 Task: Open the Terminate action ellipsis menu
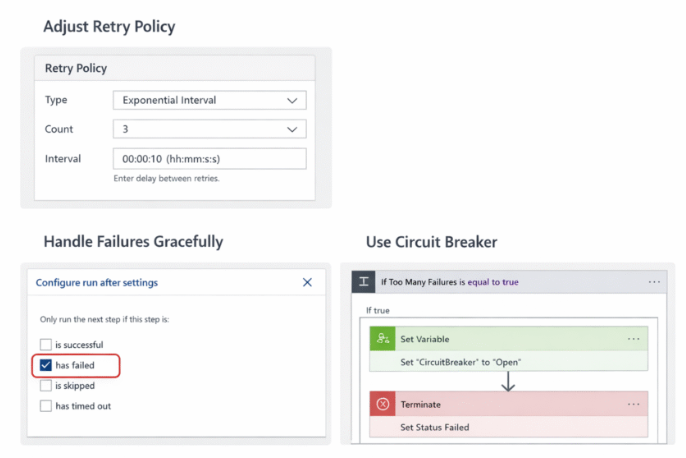[633, 404]
